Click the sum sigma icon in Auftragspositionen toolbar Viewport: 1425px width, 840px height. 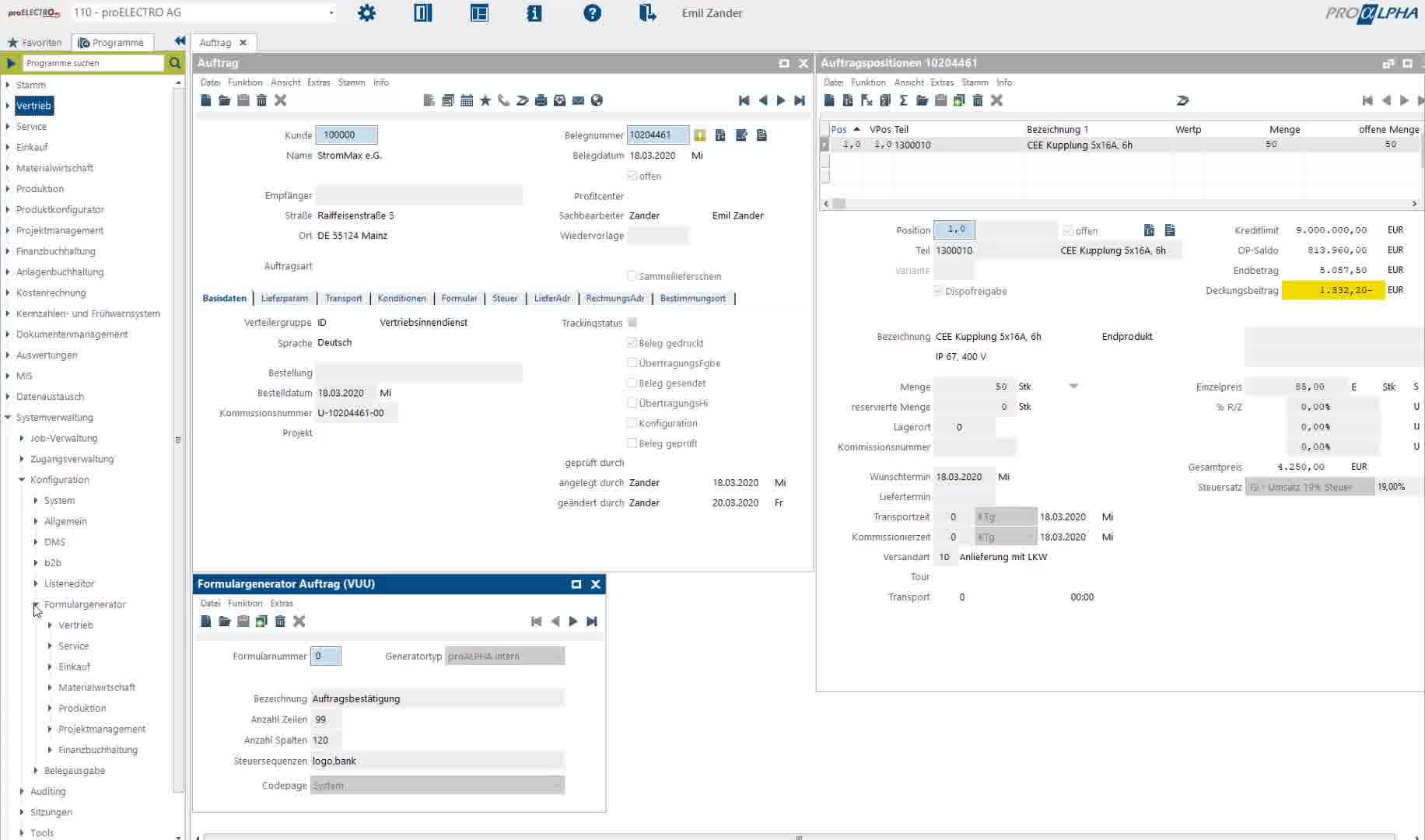point(904,100)
